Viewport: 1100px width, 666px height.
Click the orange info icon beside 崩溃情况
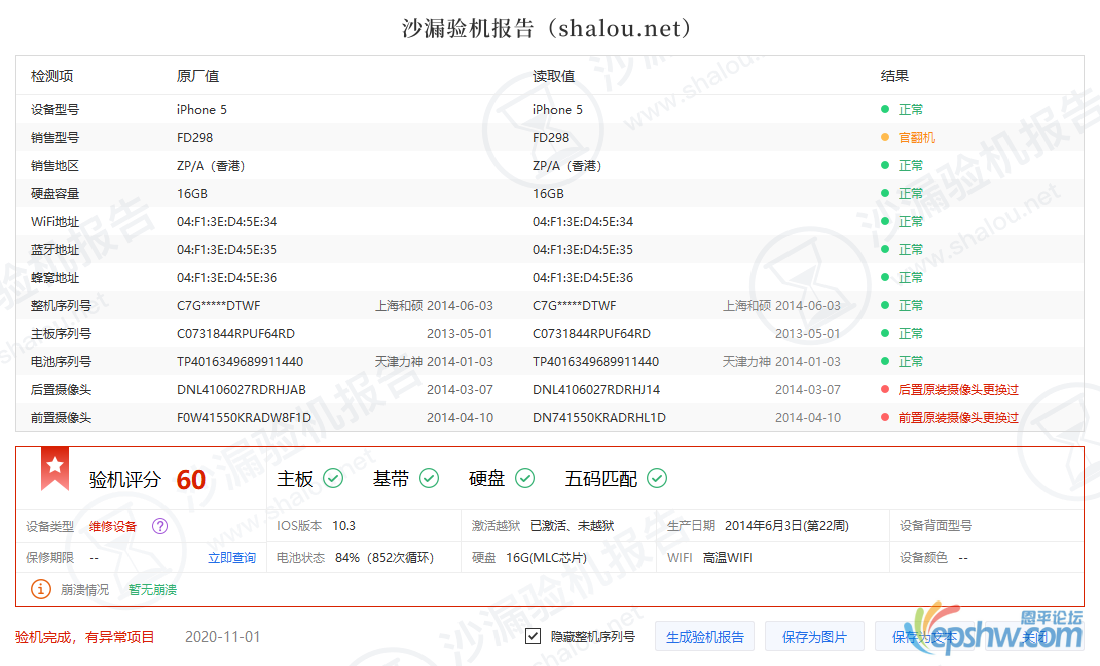tap(41, 589)
